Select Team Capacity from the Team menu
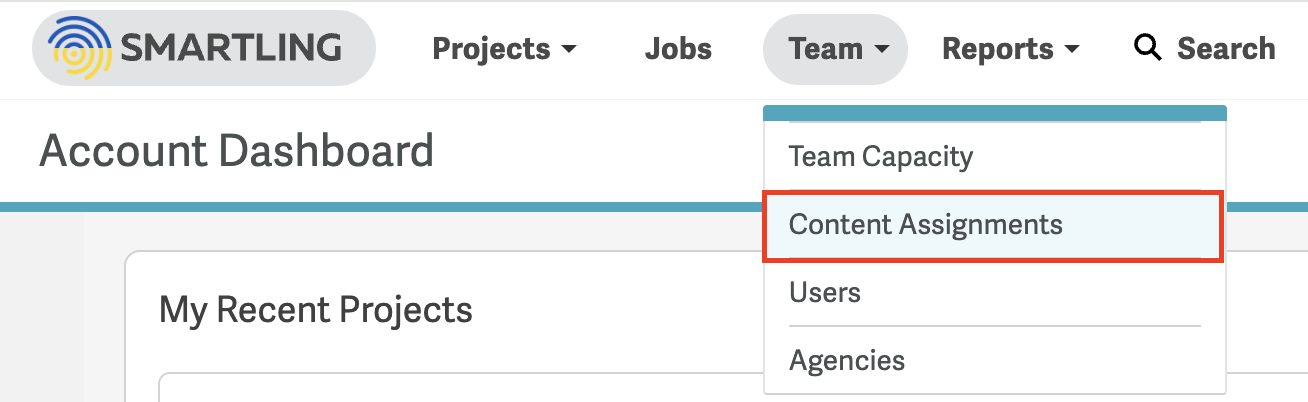Screen dimensions: 1308x402 tap(995, 156)
